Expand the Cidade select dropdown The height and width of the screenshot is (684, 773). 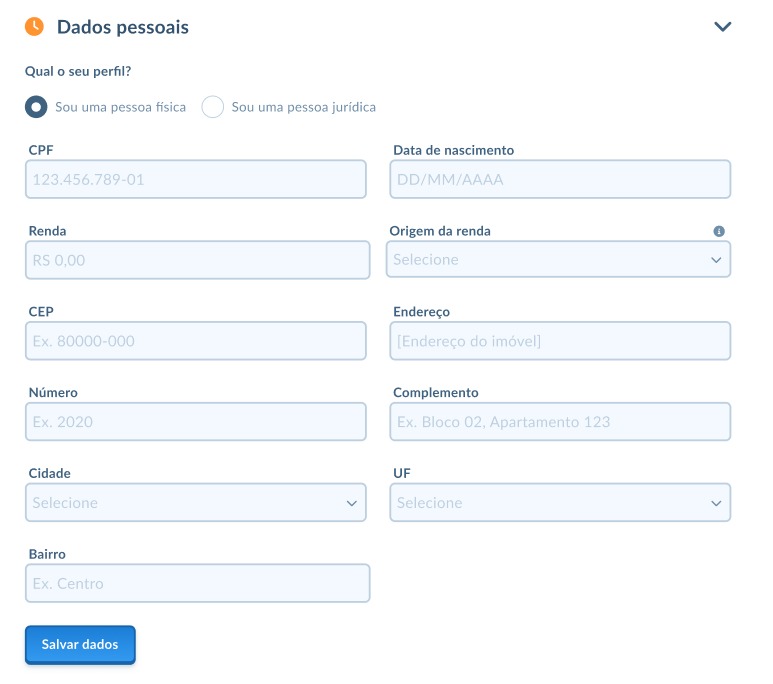(197, 503)
